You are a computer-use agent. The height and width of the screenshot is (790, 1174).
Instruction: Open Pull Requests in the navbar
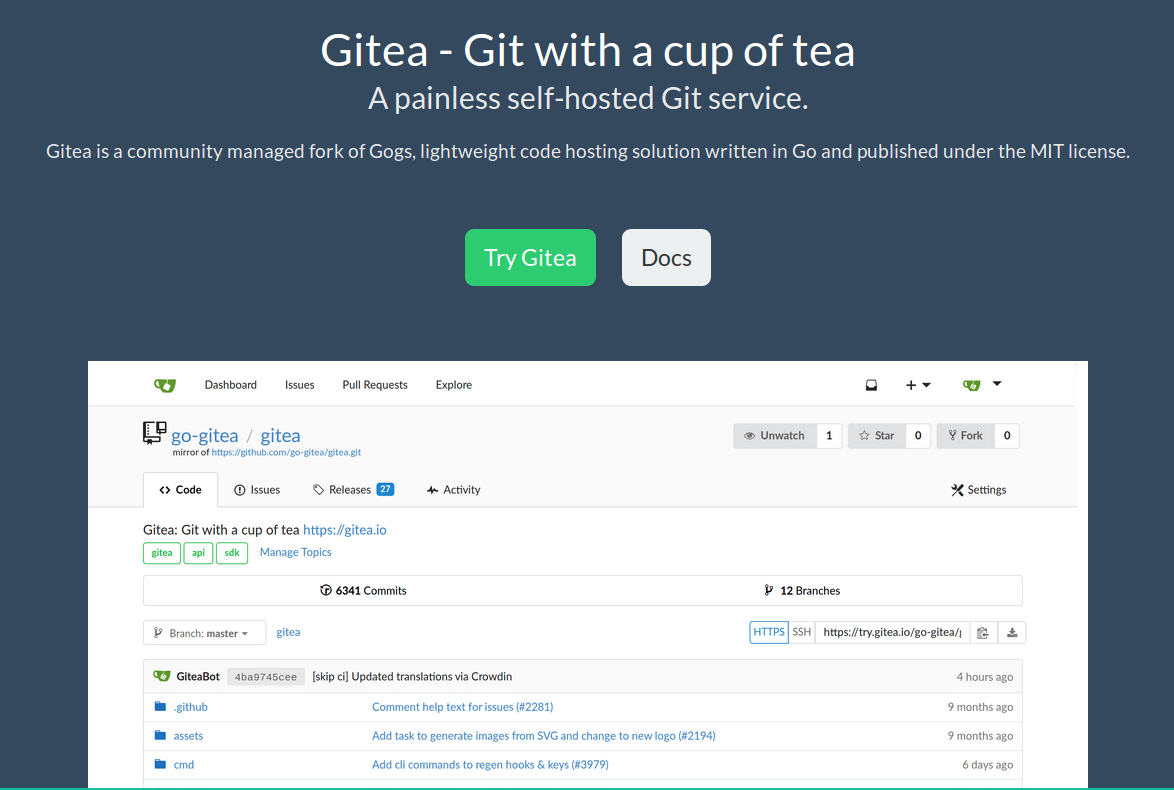click(375, 385)
